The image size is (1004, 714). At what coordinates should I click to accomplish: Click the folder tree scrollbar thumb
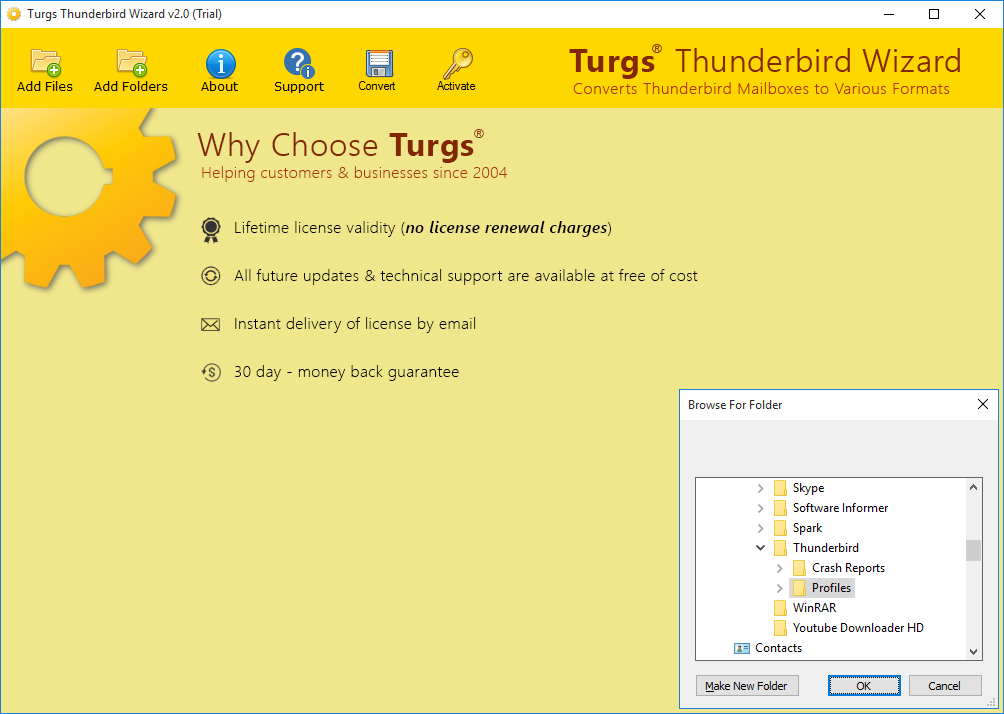pyautogui.click(x=973, y=550)
